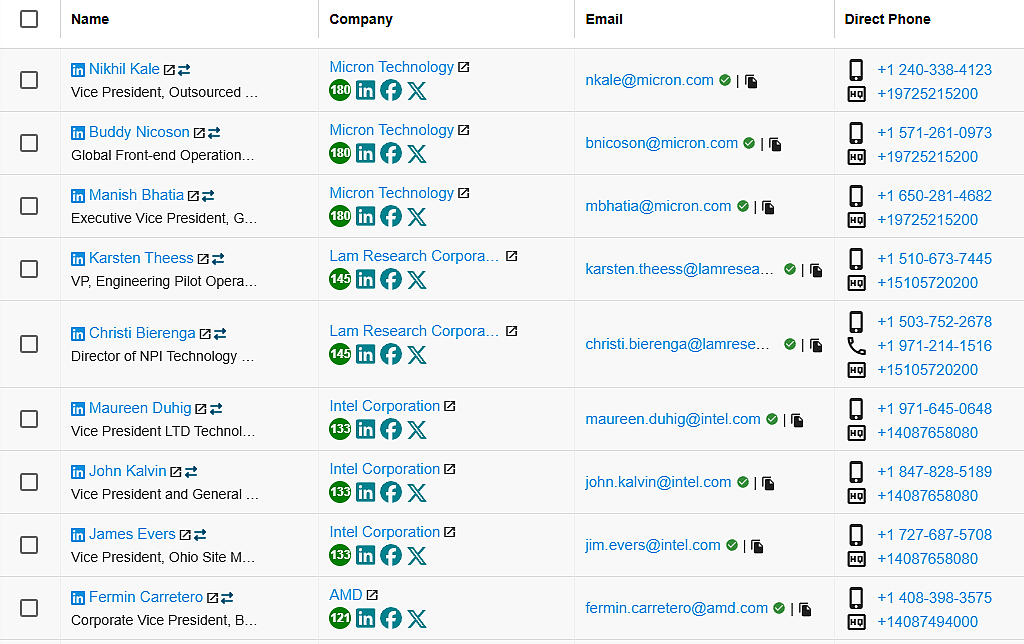Viewport: 1024px width, 644px height.
Task: Click the landline phone icon for Christi Bierenga
Action: point(858,345)
